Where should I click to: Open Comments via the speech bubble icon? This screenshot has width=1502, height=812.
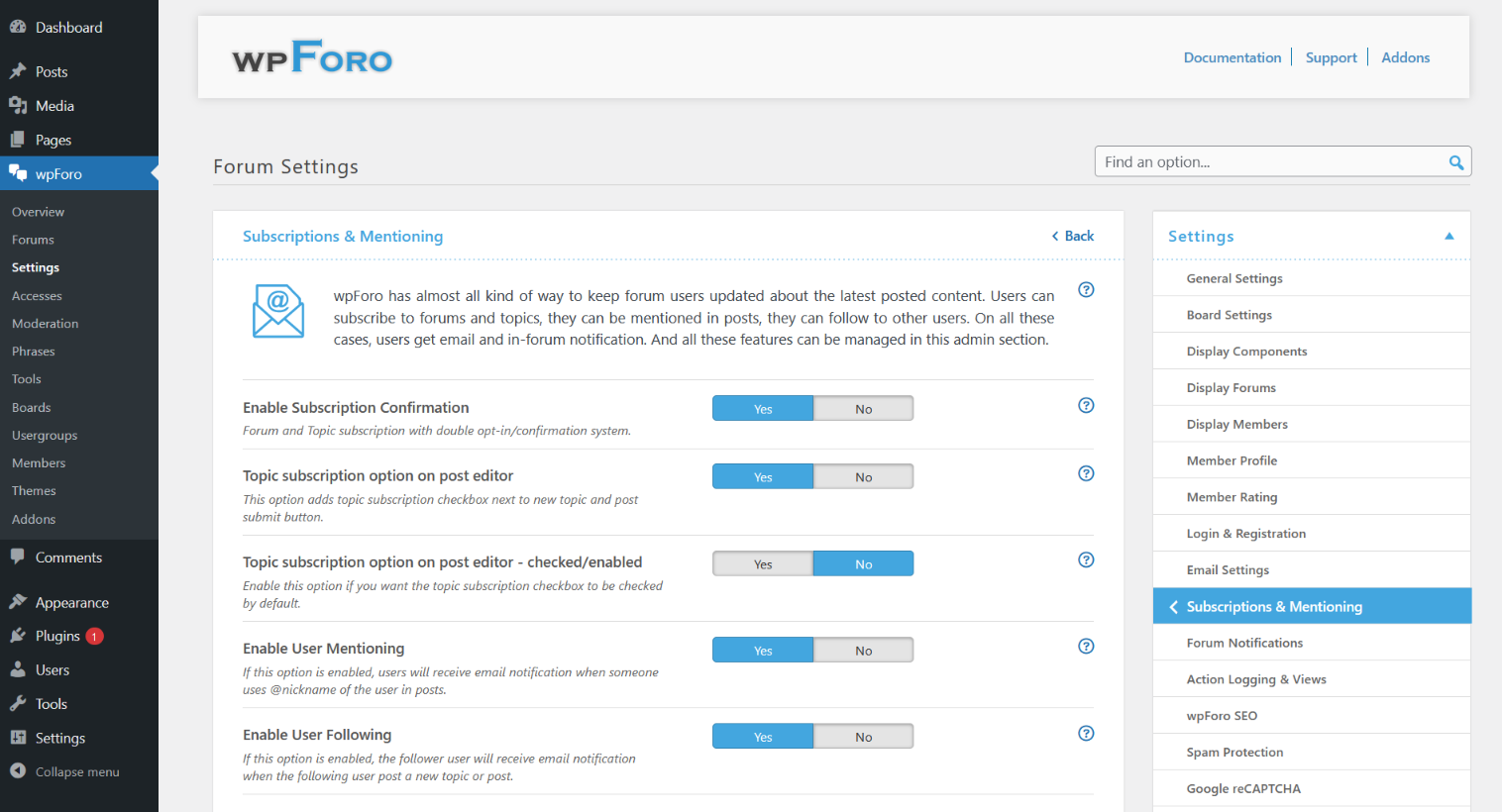[19, 557]
